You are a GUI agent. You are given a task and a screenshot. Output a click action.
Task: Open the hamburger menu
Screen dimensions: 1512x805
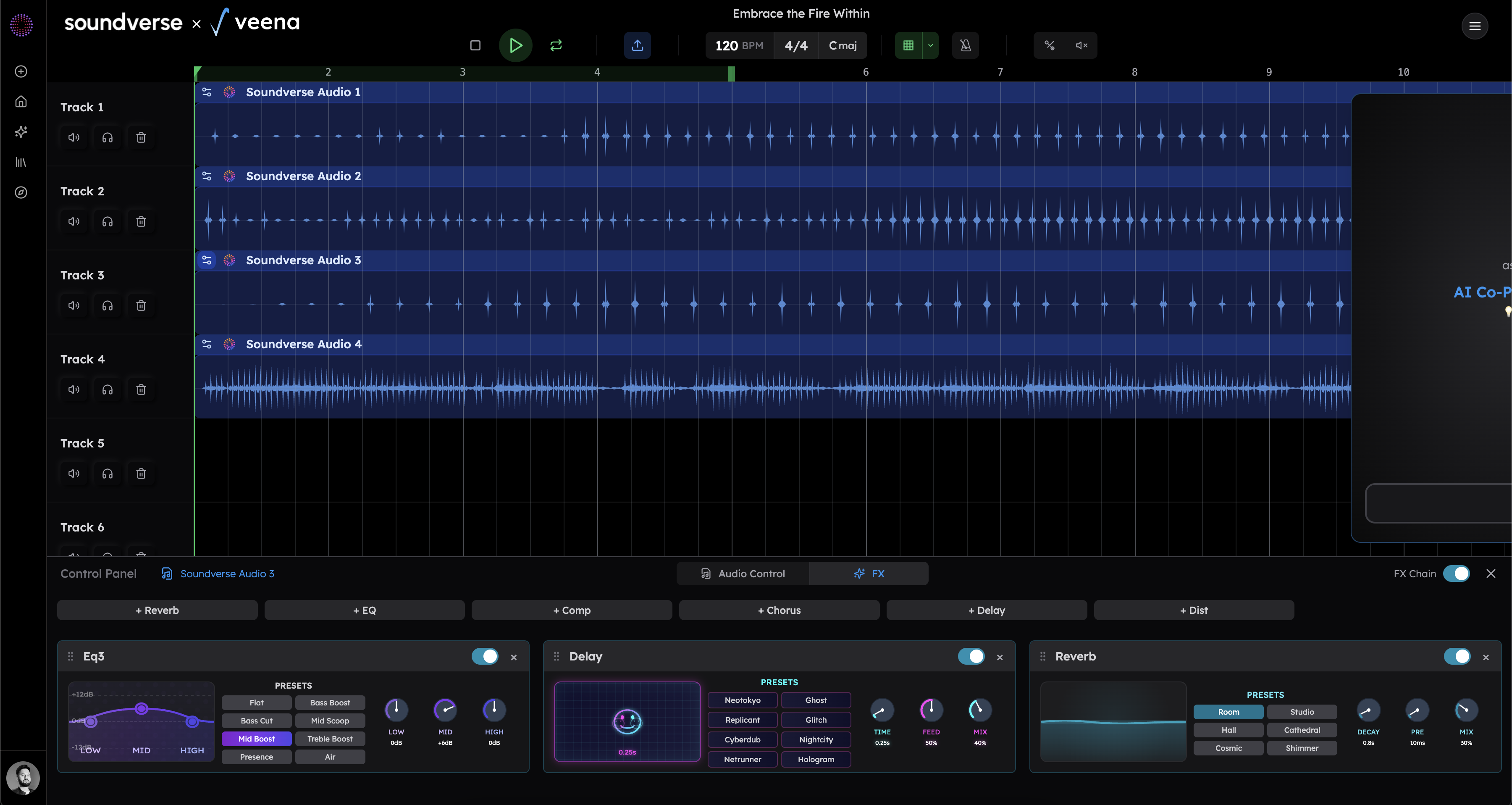pyautogui.click(x=1475, y=26)
